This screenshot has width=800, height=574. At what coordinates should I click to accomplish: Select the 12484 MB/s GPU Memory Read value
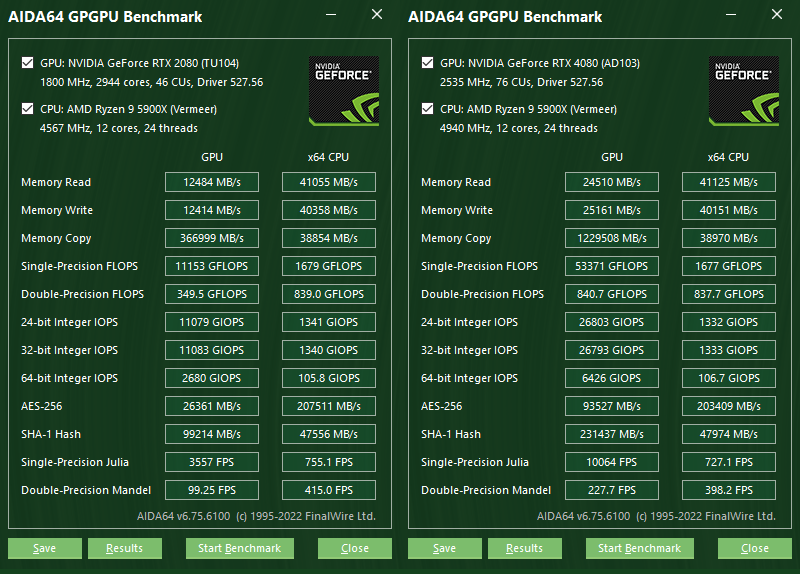pyautogui.click(x=212, y=182)
